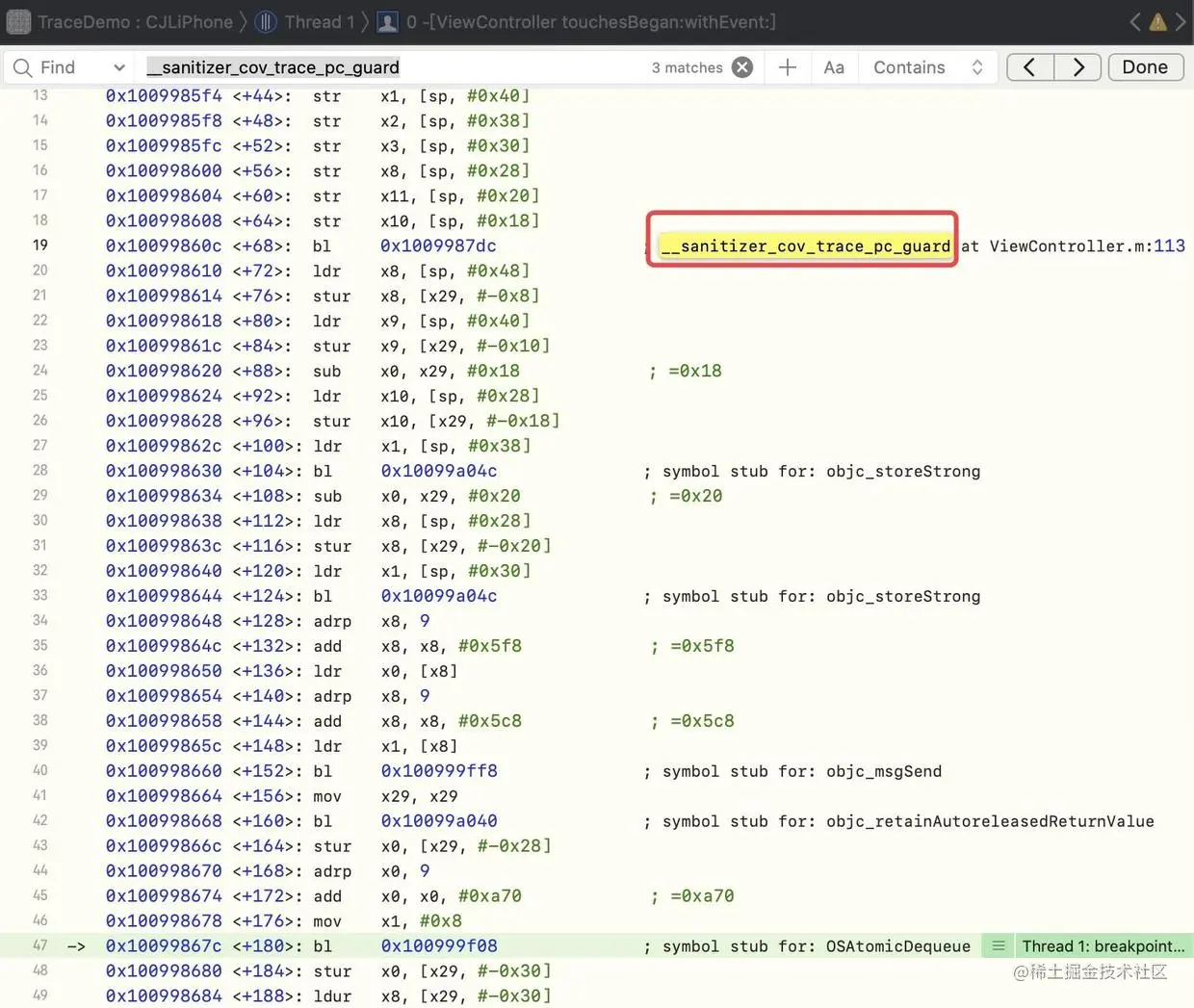Click address 0x100998684 on line 49
Image resolution: width=1194 pixels, height=1008 pixels.
(164, 996)
